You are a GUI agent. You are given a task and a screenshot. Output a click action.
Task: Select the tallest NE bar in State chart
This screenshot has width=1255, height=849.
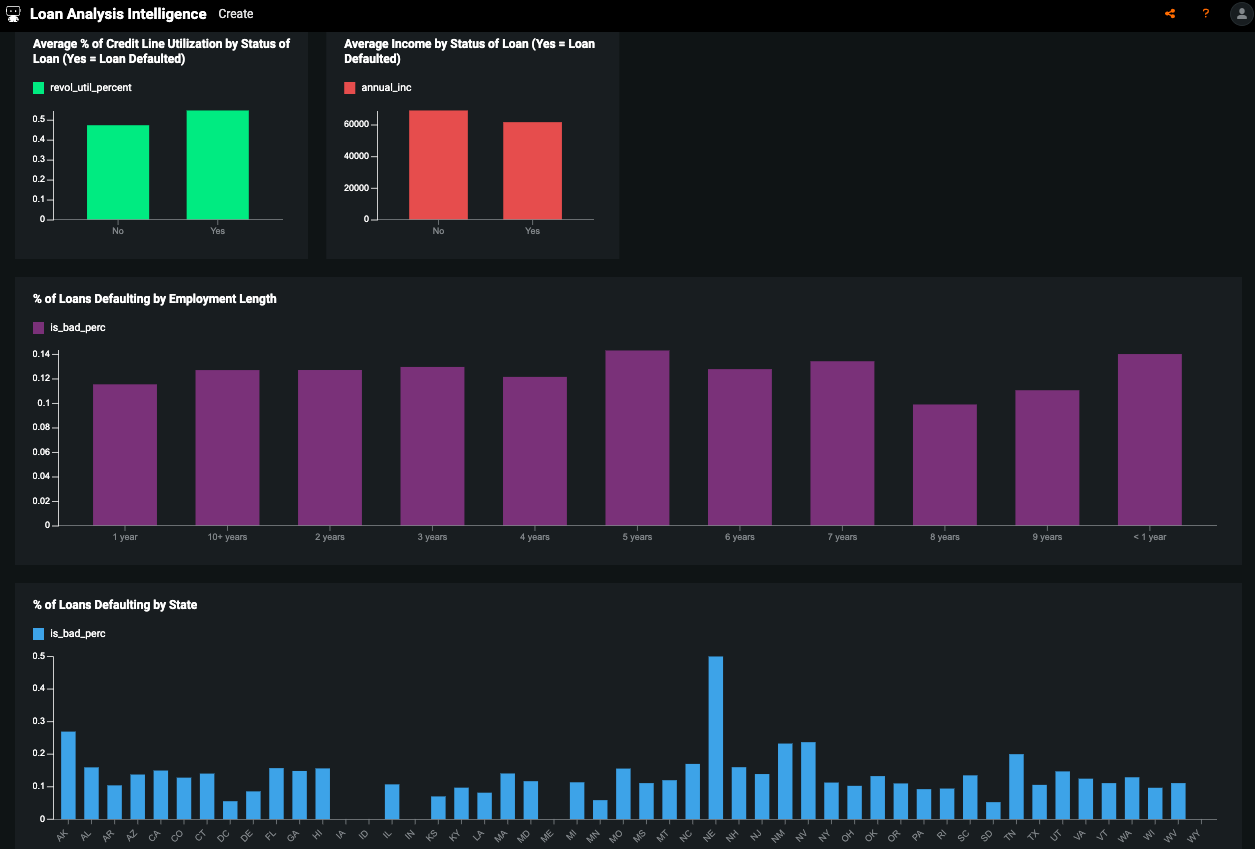click(715, 738)
